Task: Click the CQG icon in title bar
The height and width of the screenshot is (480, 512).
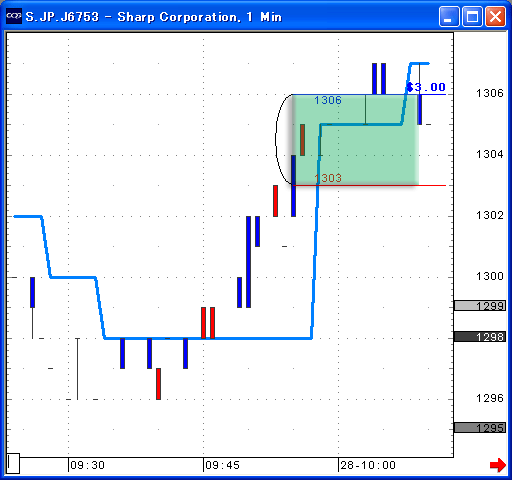Action: coord(14,16)
